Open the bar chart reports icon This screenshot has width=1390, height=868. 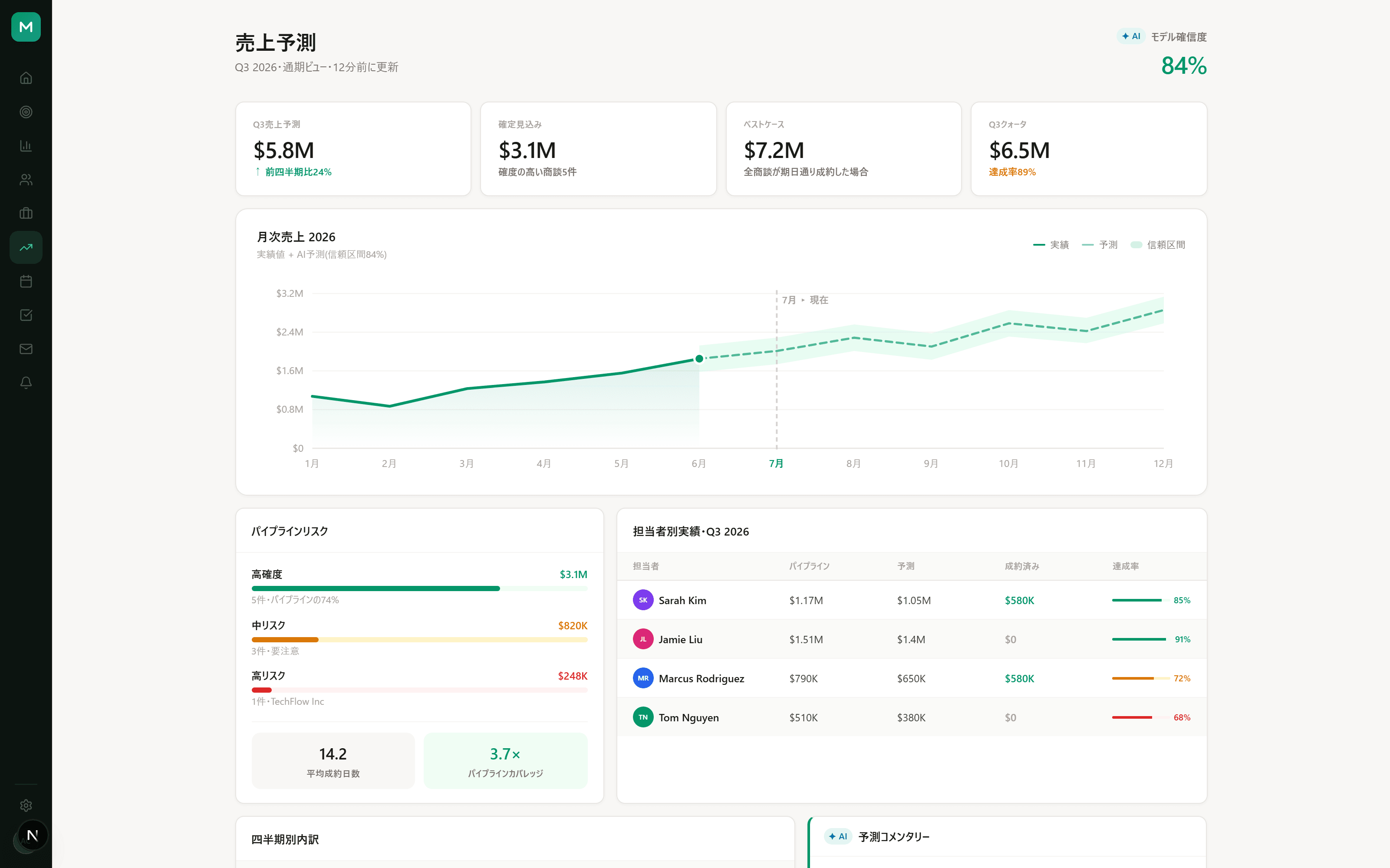26,146
